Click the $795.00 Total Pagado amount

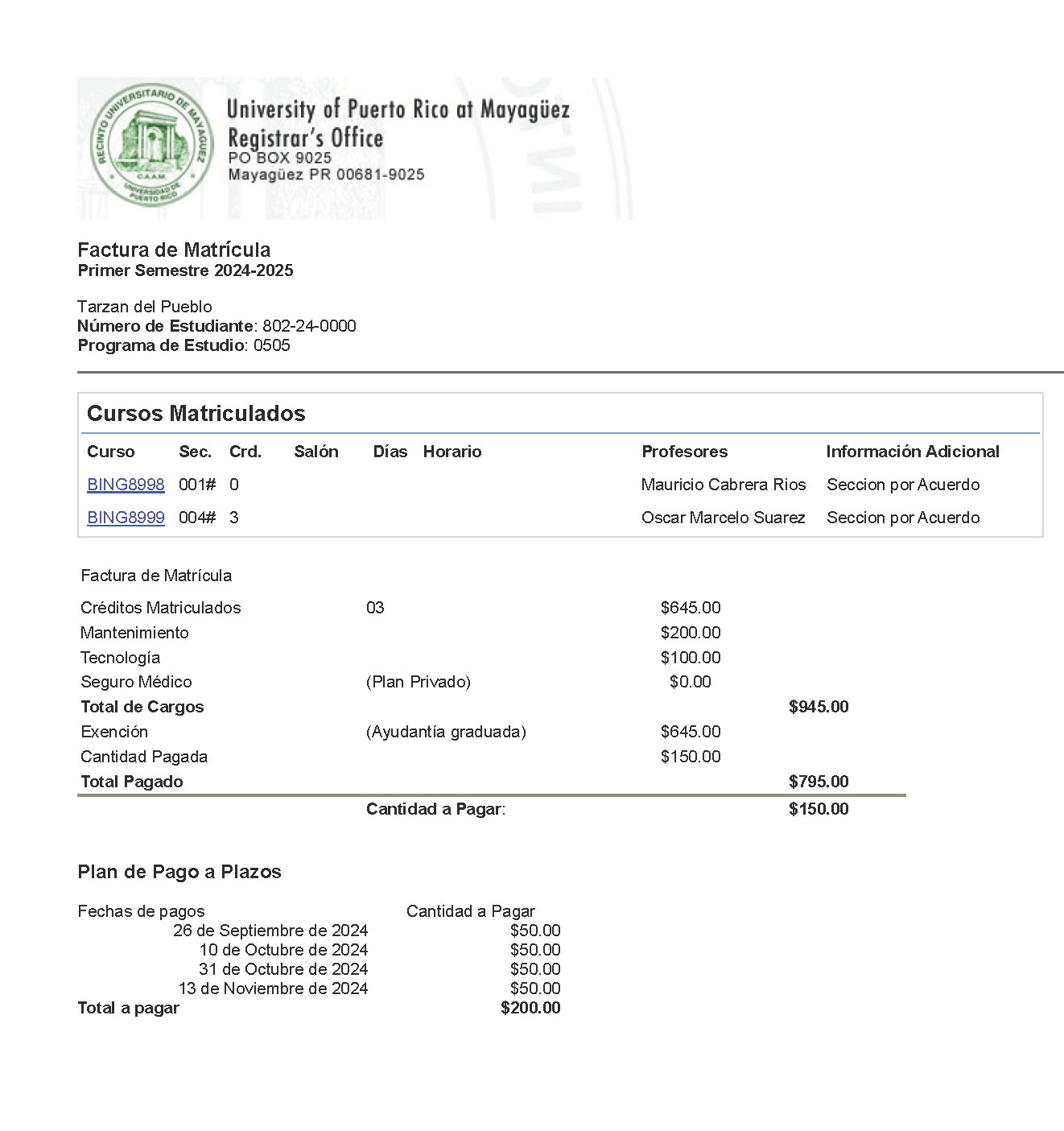(x=819, y=782)
